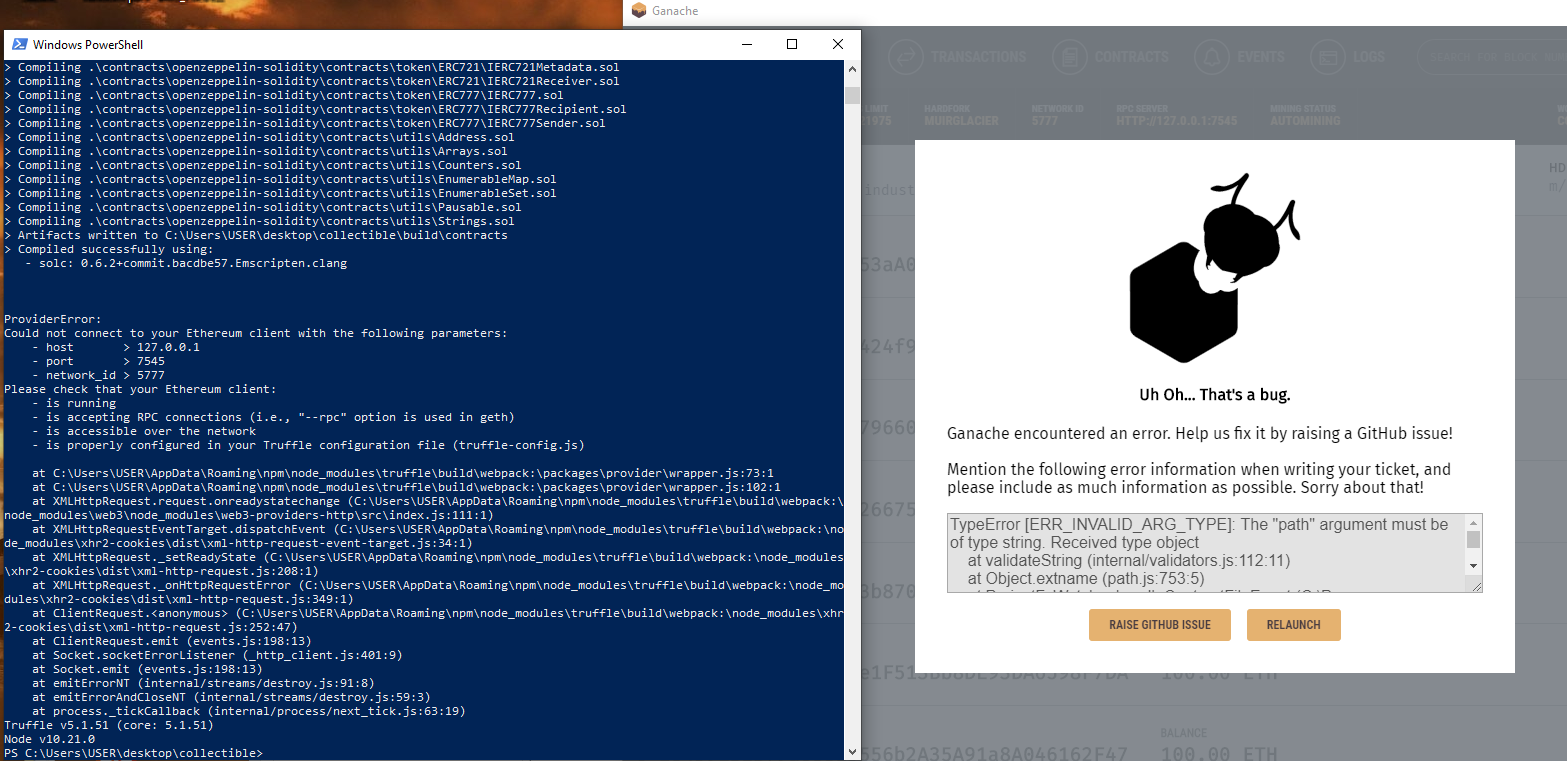Click the 'host > 127.0.0.1' line
Screen dimensions: 1567x761
[x=116, y=347]
